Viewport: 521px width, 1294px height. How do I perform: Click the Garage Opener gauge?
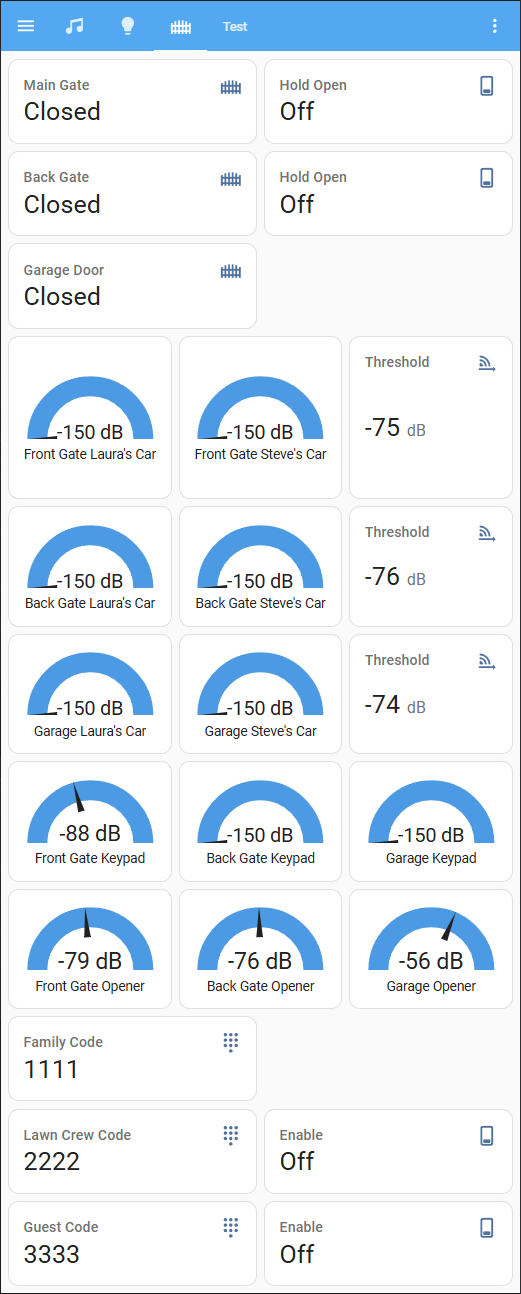click(431, 949)
